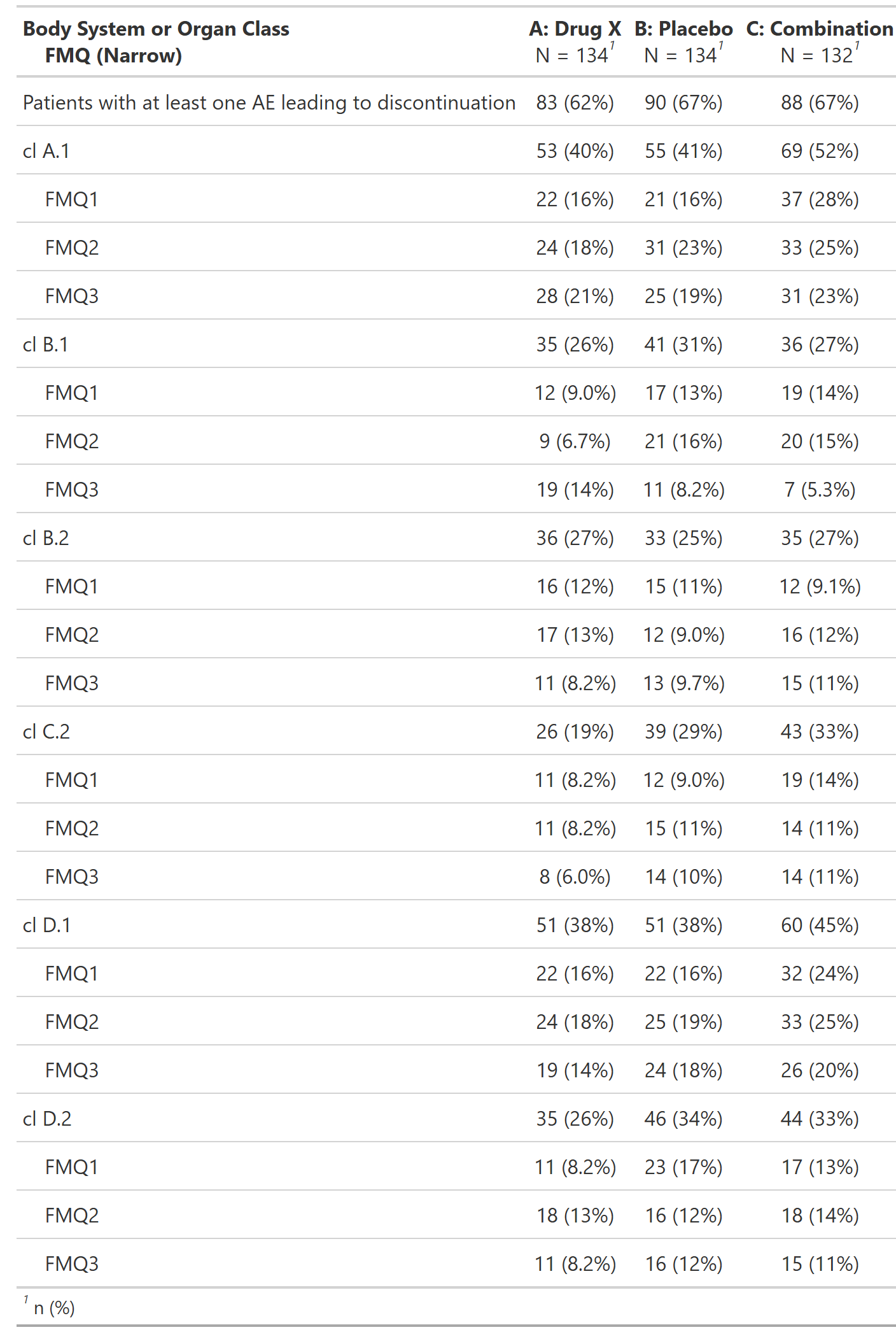
Task: Click the 46 (34%) Placebo cell
Action: click(x=683, y=1119)
